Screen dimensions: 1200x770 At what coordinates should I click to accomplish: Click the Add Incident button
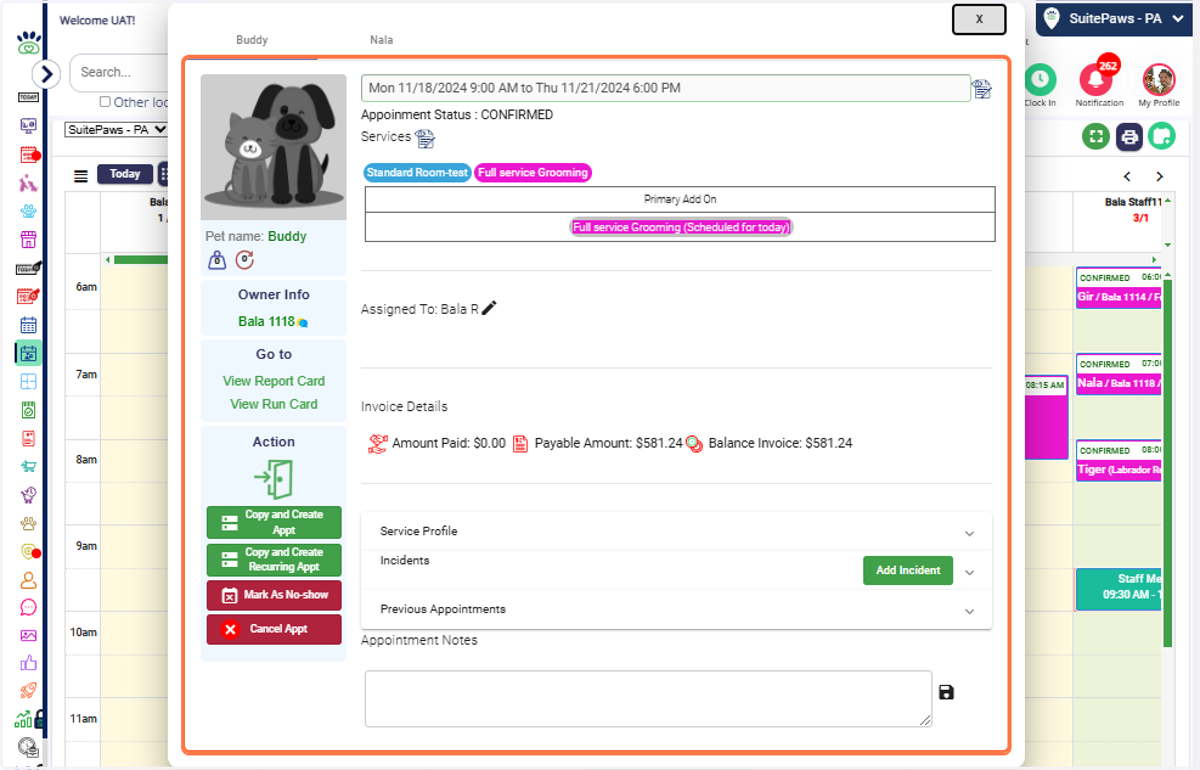[x=908, y=570]
